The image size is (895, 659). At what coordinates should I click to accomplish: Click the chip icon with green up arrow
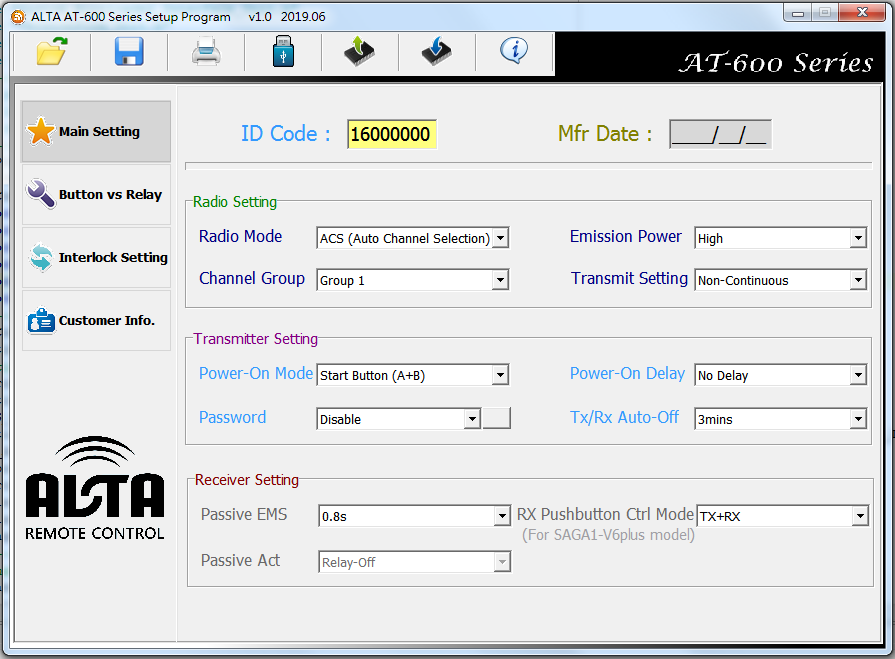pos(360,52)
